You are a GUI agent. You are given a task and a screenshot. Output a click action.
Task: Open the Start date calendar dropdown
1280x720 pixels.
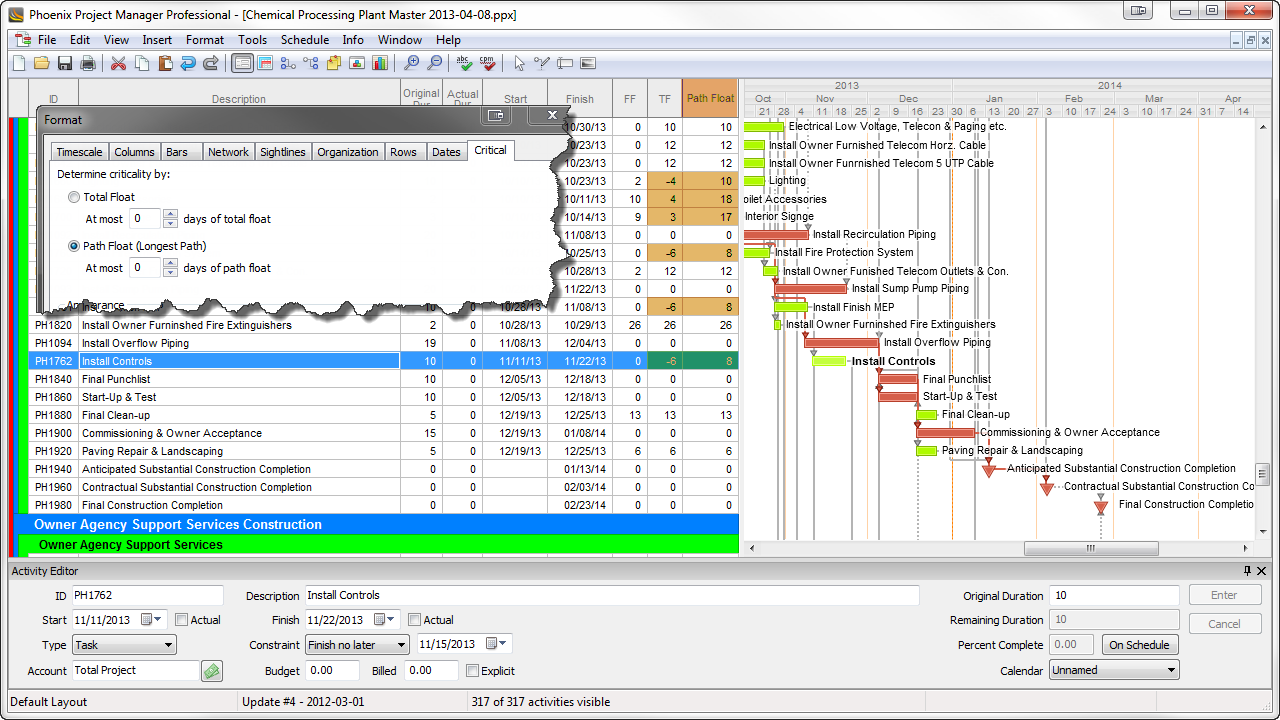pyautogui.click(x=152, y=620)
